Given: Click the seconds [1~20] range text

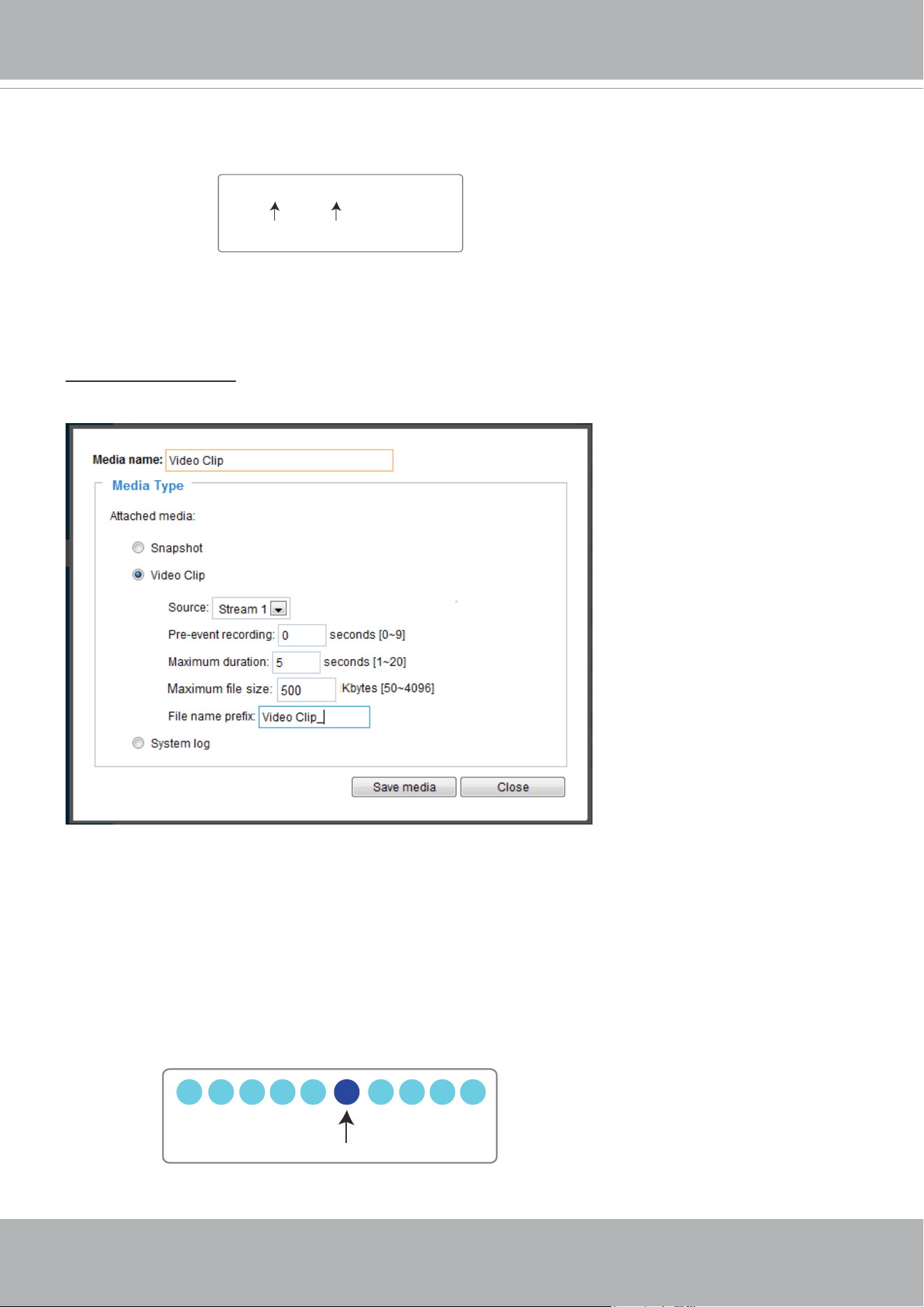Looking at the screenshot, I should click(365, 662).
